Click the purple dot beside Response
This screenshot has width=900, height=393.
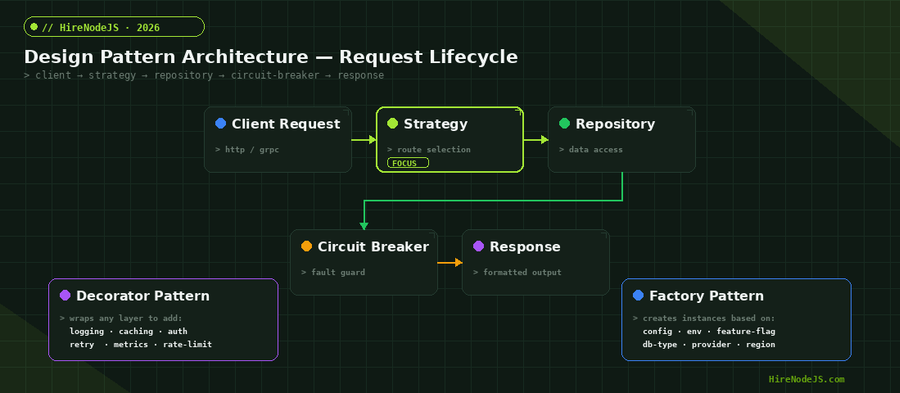(x=479, y=246)
